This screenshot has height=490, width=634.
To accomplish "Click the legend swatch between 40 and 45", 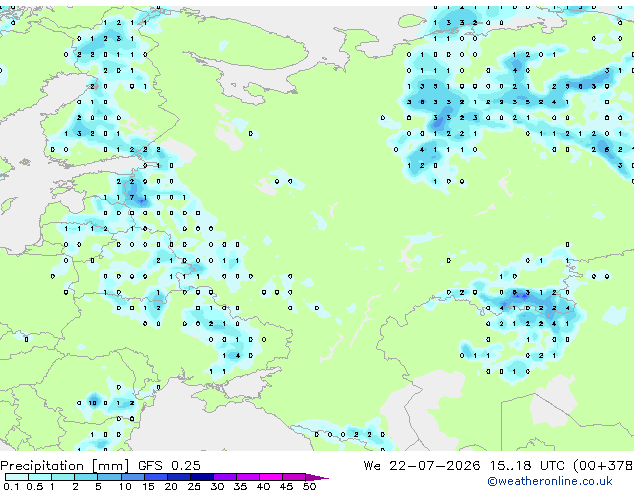I will (x=271, y=477).
